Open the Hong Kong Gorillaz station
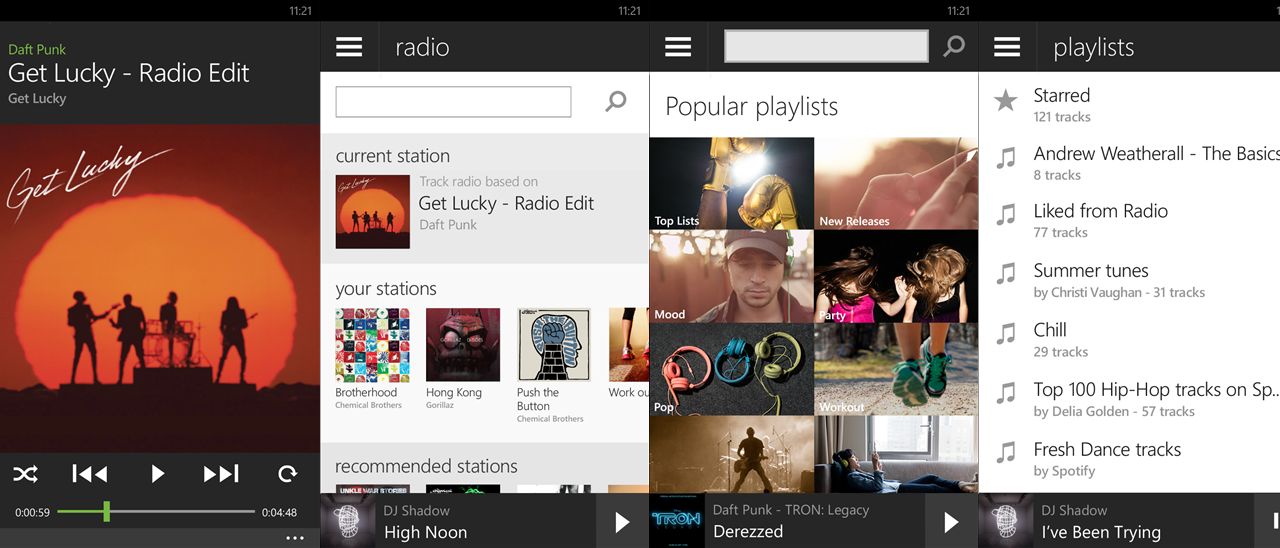The height and width of the screenshot is (548, 1280). (463, 358)
